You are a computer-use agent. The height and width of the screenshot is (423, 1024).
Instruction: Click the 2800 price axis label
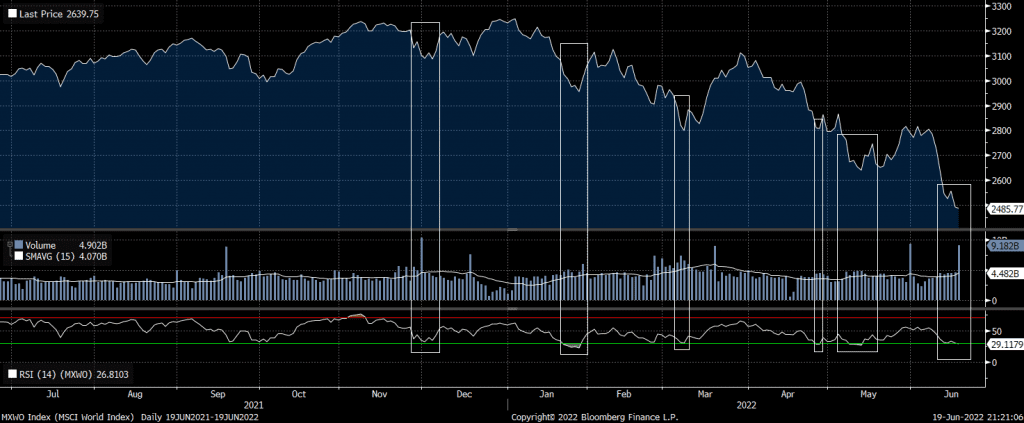point(1002,131)
